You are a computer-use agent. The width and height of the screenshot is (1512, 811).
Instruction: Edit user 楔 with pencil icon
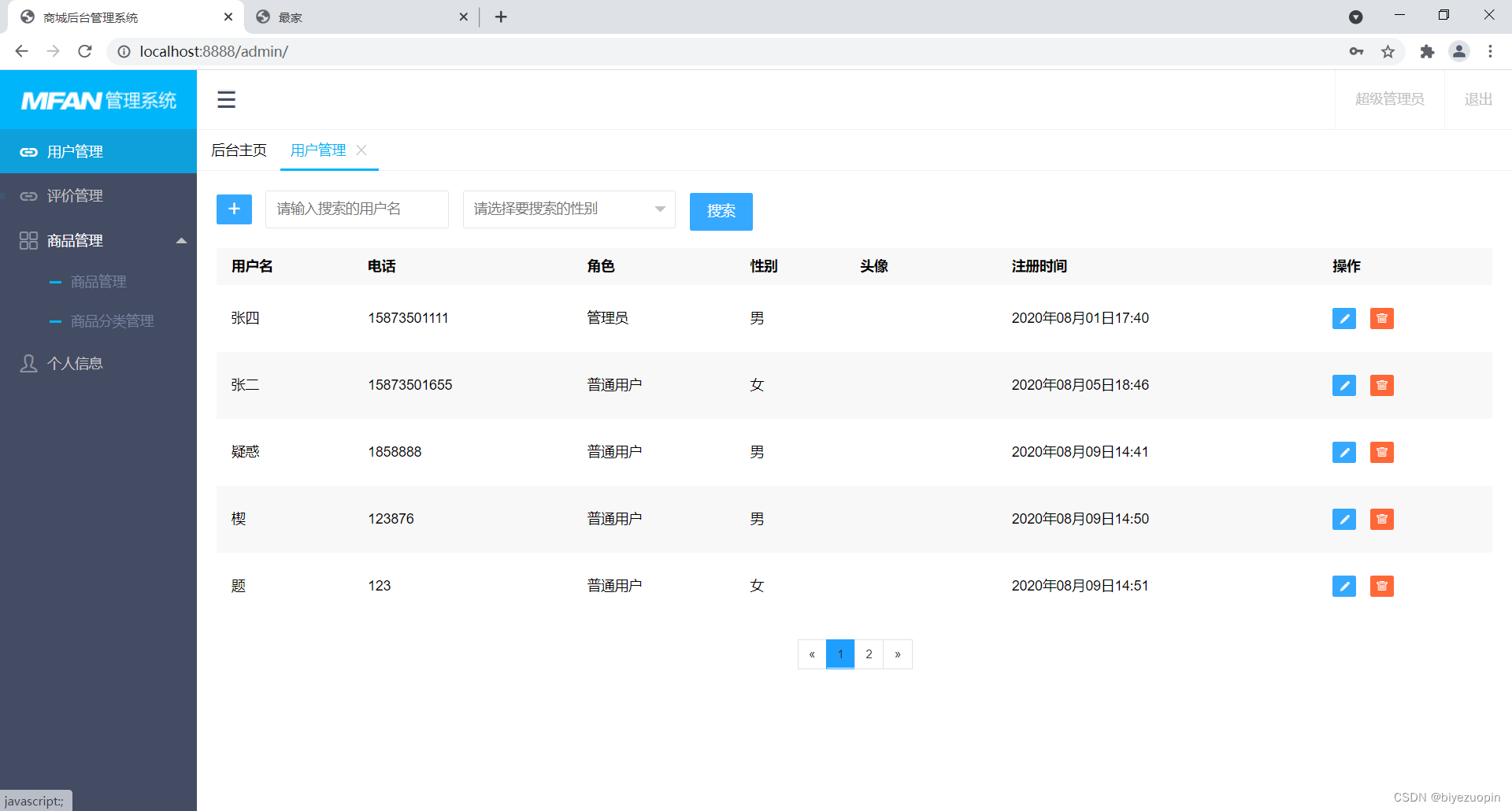tap(1343, 520)
